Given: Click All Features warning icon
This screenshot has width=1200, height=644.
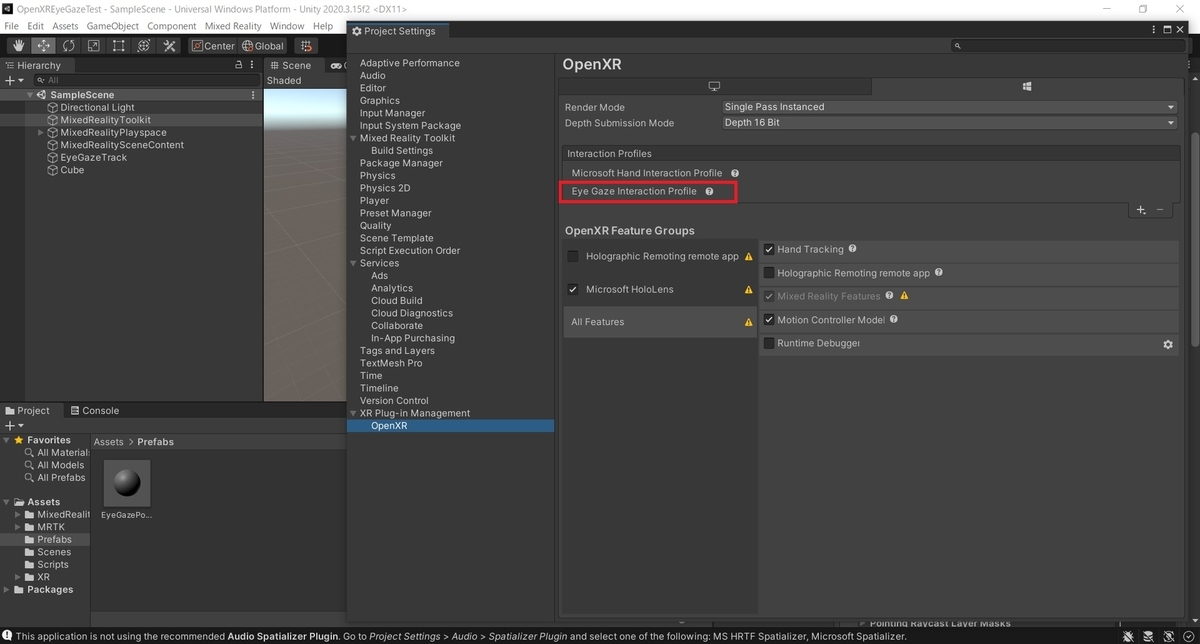Looking at the screenshot, I should click(748, 323).
